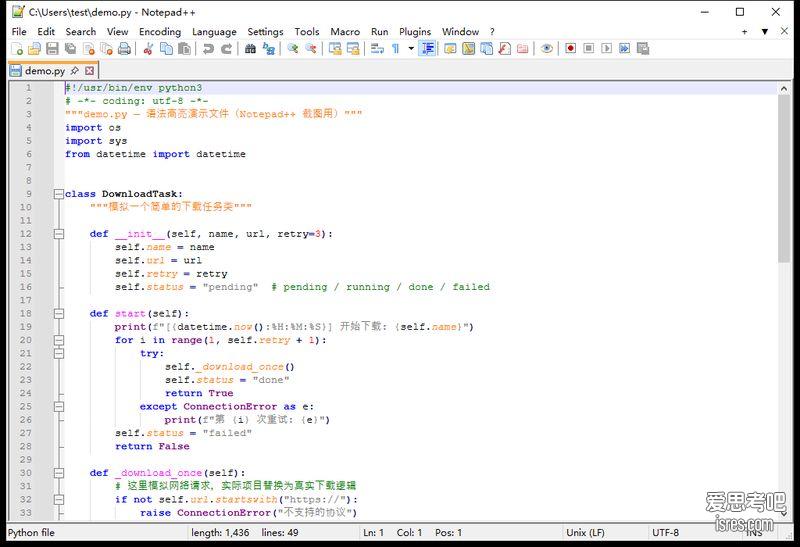
Task: Click line number 16 in the margin
Action: 26,287
